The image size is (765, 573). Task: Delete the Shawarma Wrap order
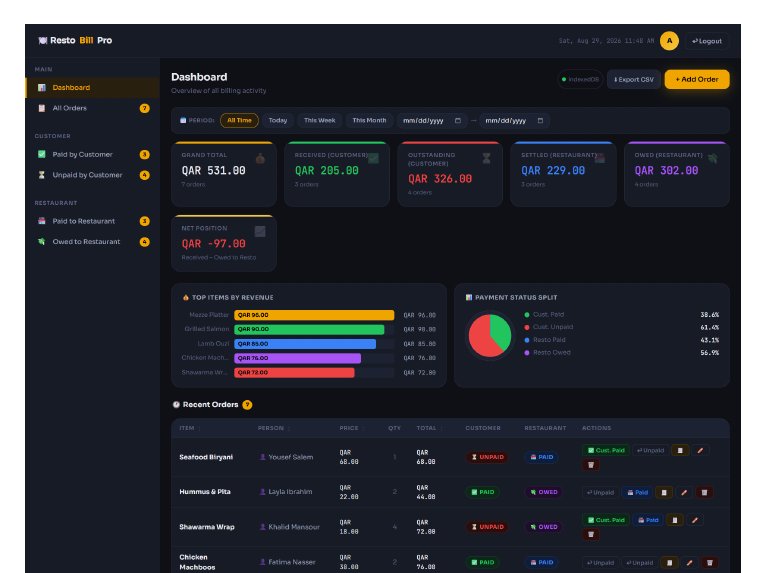click(591, 534)
